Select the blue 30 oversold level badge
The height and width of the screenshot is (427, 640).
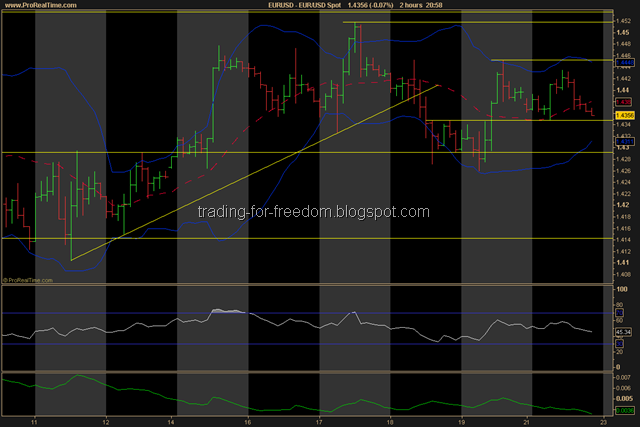click(x=620, y=344)
